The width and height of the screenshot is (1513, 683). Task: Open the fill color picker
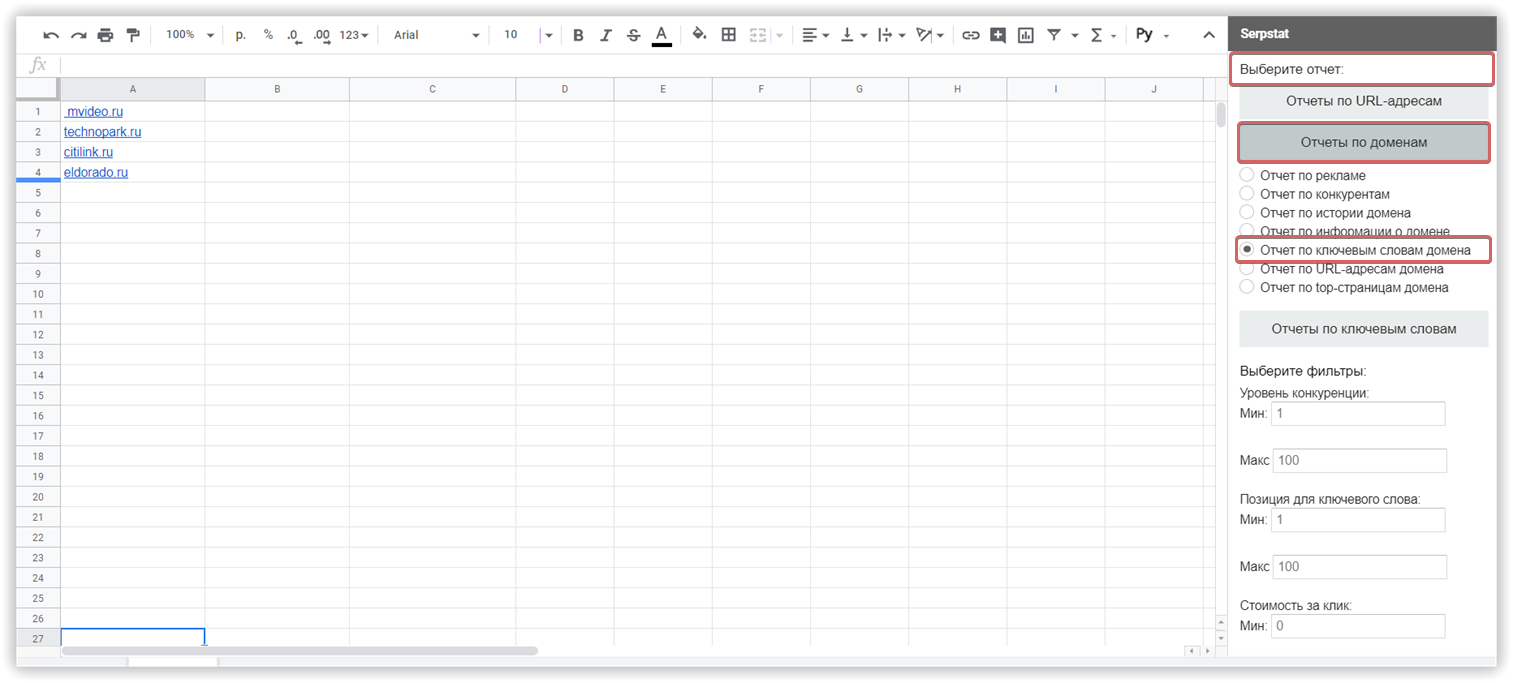tap(699, 35)
